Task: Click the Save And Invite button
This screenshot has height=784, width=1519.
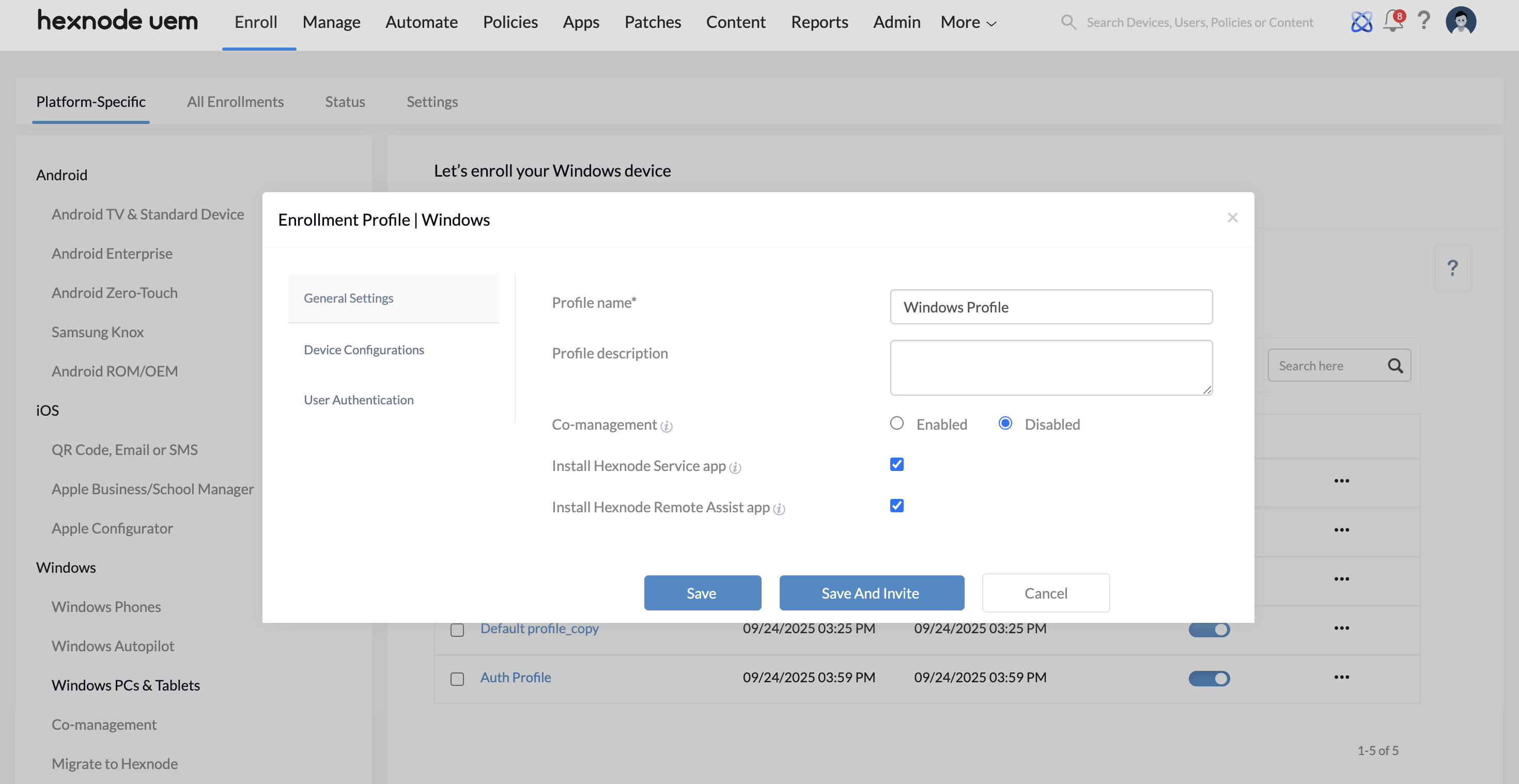Action: pyautogui.click(x=871, y=592)
